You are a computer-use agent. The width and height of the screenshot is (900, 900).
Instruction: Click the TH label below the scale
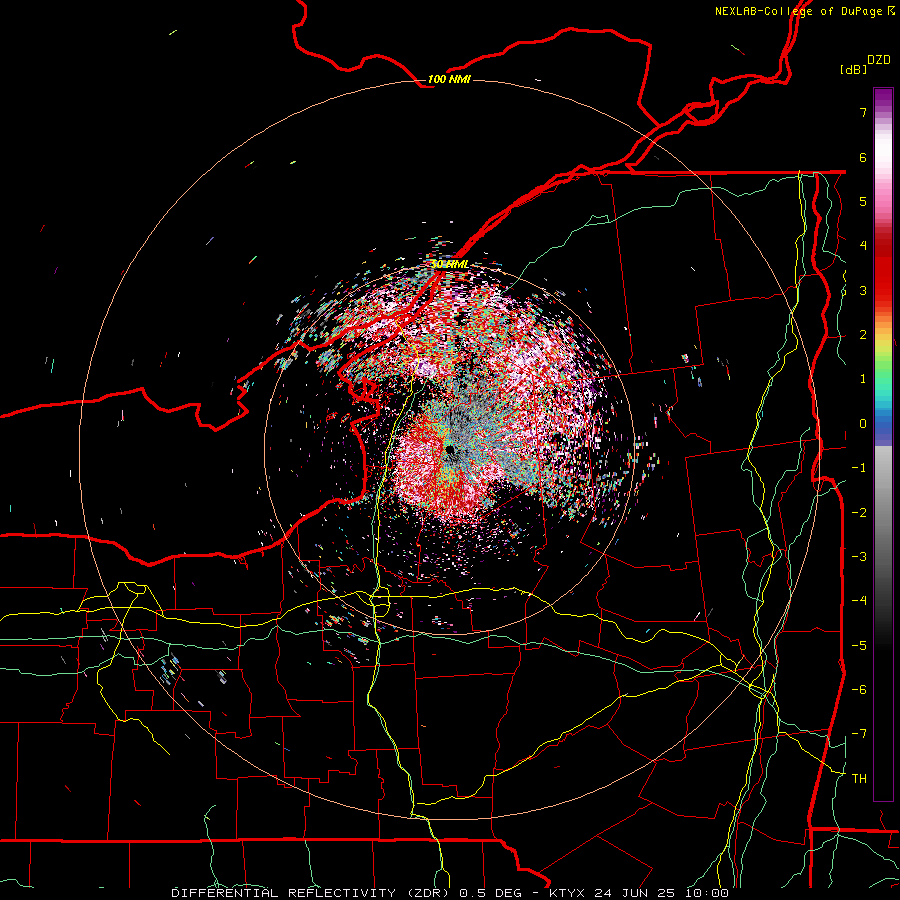859,779
